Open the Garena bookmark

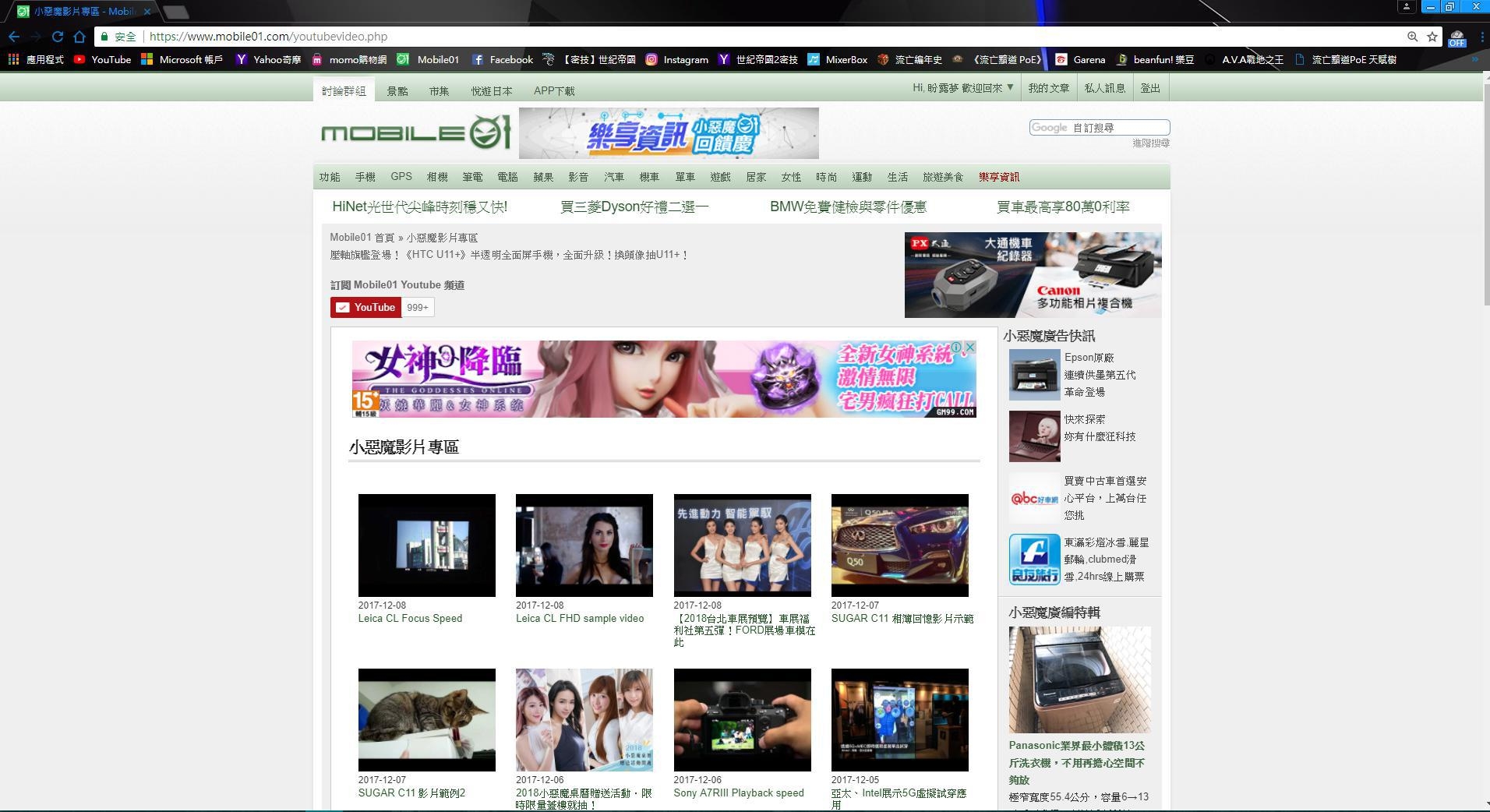pos(1081,59)
